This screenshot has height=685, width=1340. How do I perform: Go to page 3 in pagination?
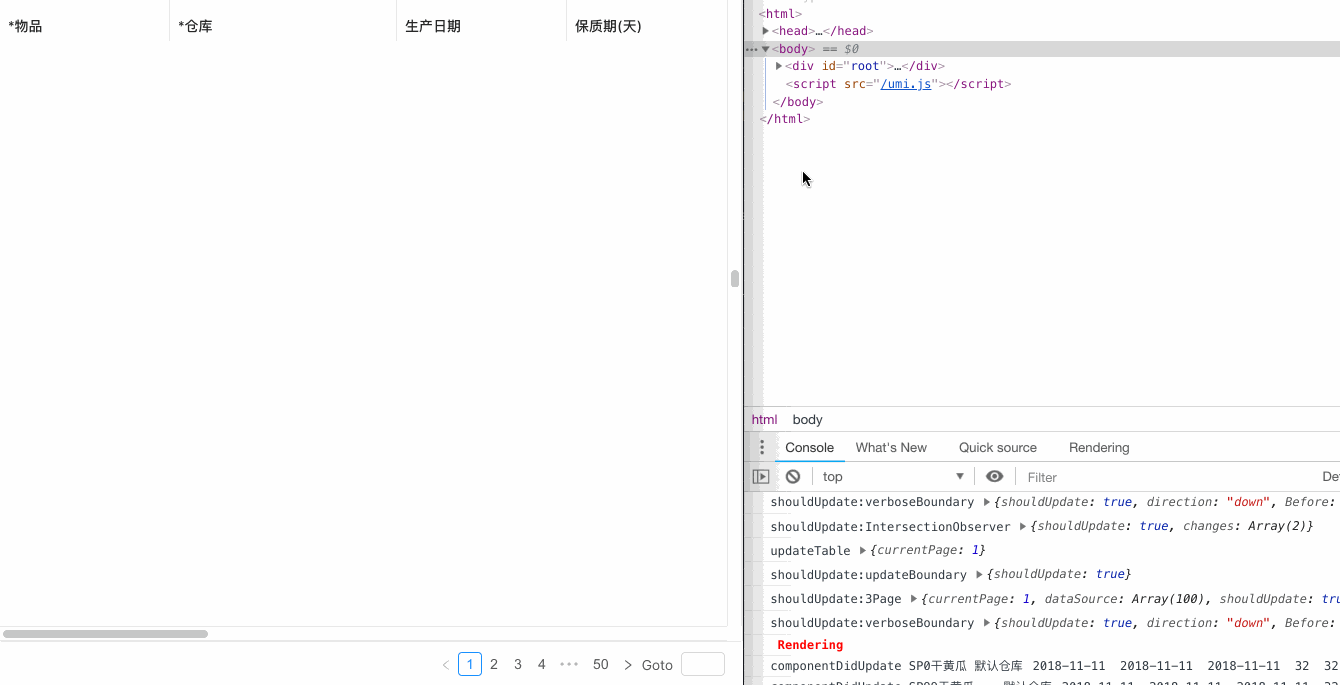click(x=518, y=664)
